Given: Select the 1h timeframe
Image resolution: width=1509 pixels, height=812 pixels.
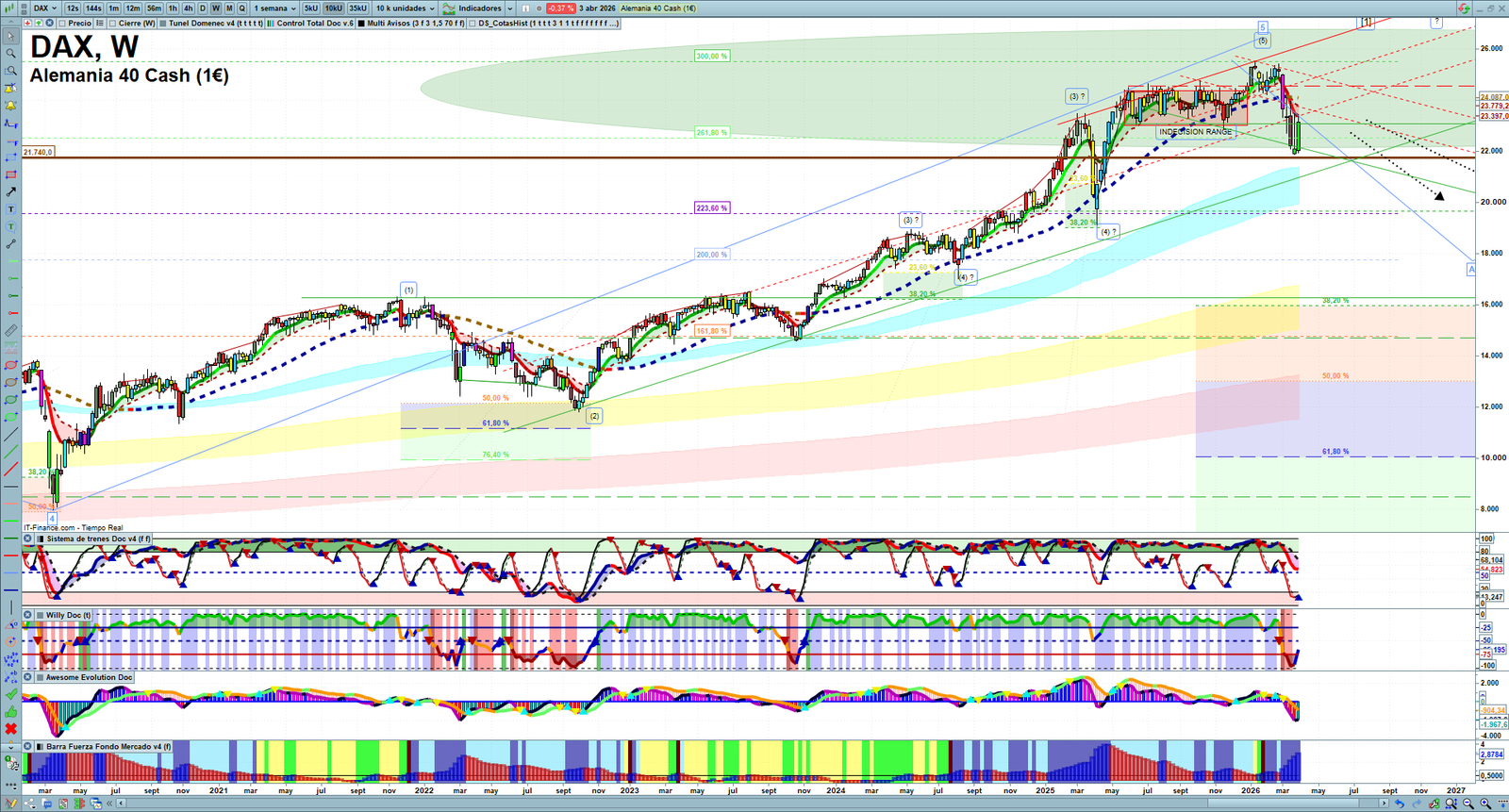Looking at the screenshot, I should pyautogui.click(x=173, y=8).
